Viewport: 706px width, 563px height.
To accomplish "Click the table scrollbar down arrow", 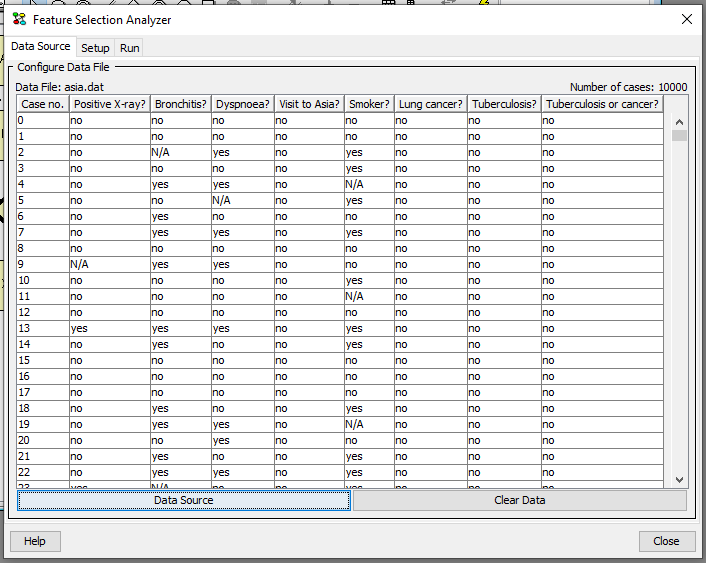I will pos(679,480).
